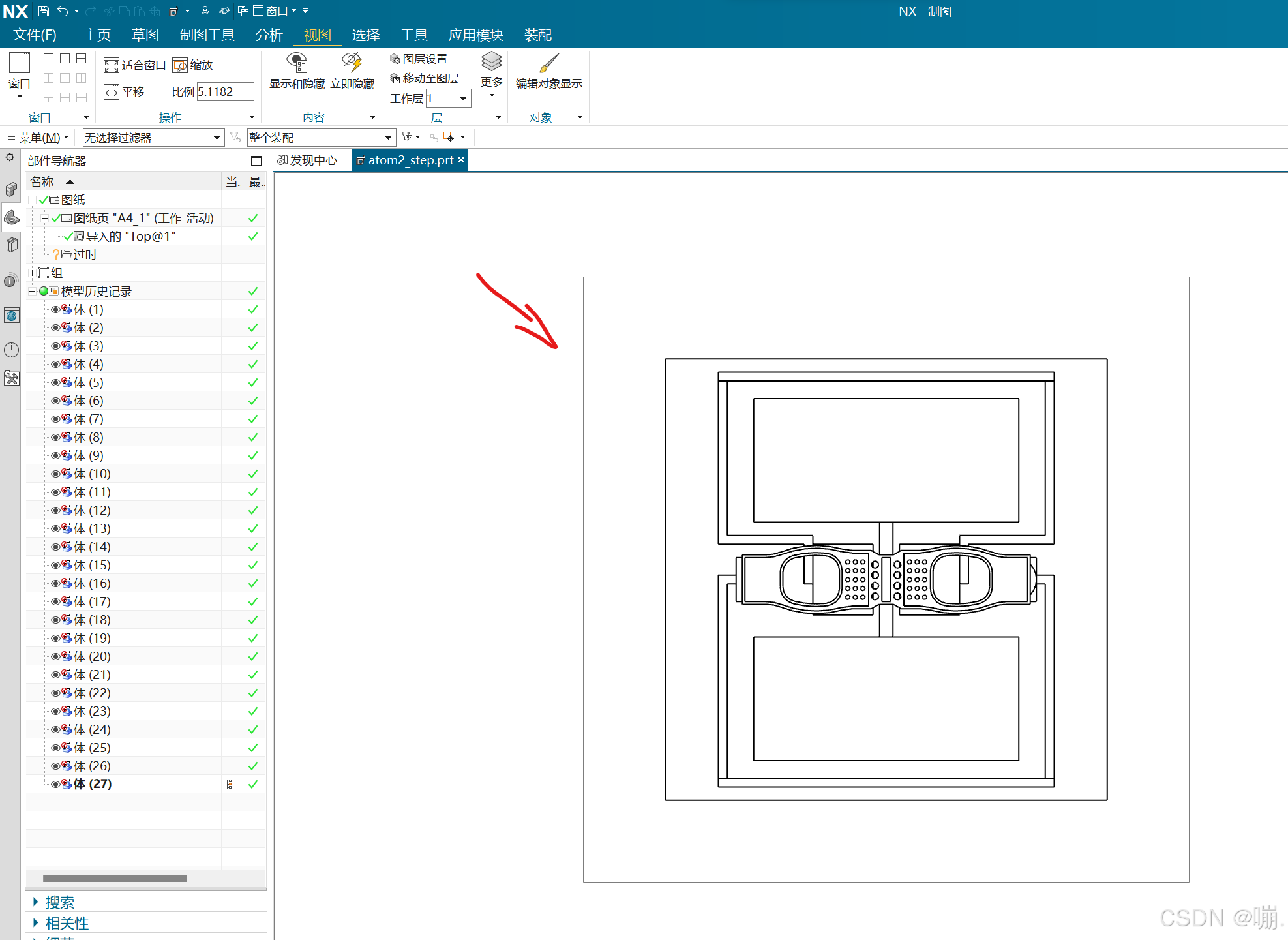Screen dimensions: 1288x940
Task: Click the Save icon in title bar
Action: pos(43,11)
